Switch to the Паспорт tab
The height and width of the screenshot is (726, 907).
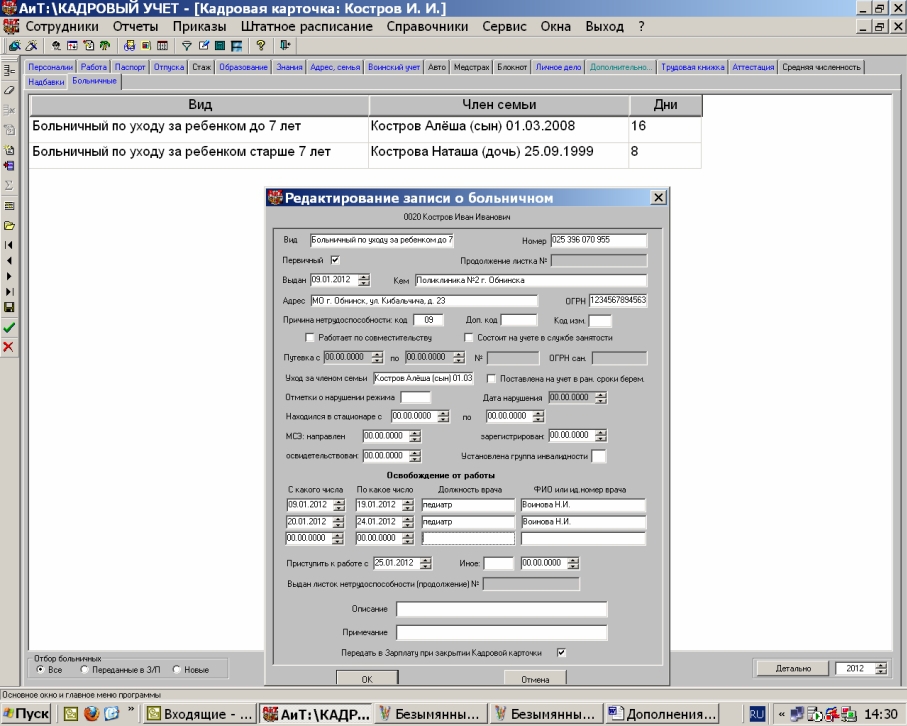(130, 67)
